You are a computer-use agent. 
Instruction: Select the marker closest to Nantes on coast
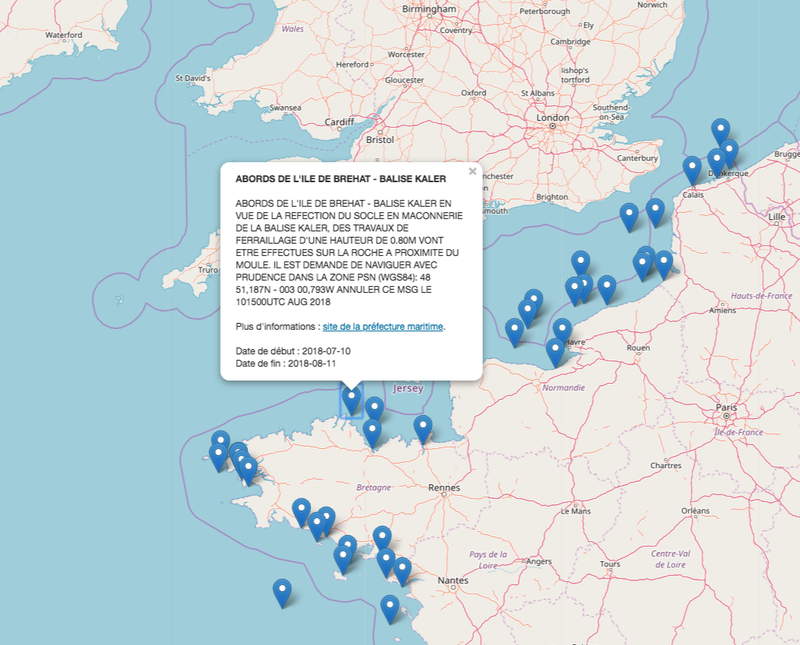tap(402, 571)
